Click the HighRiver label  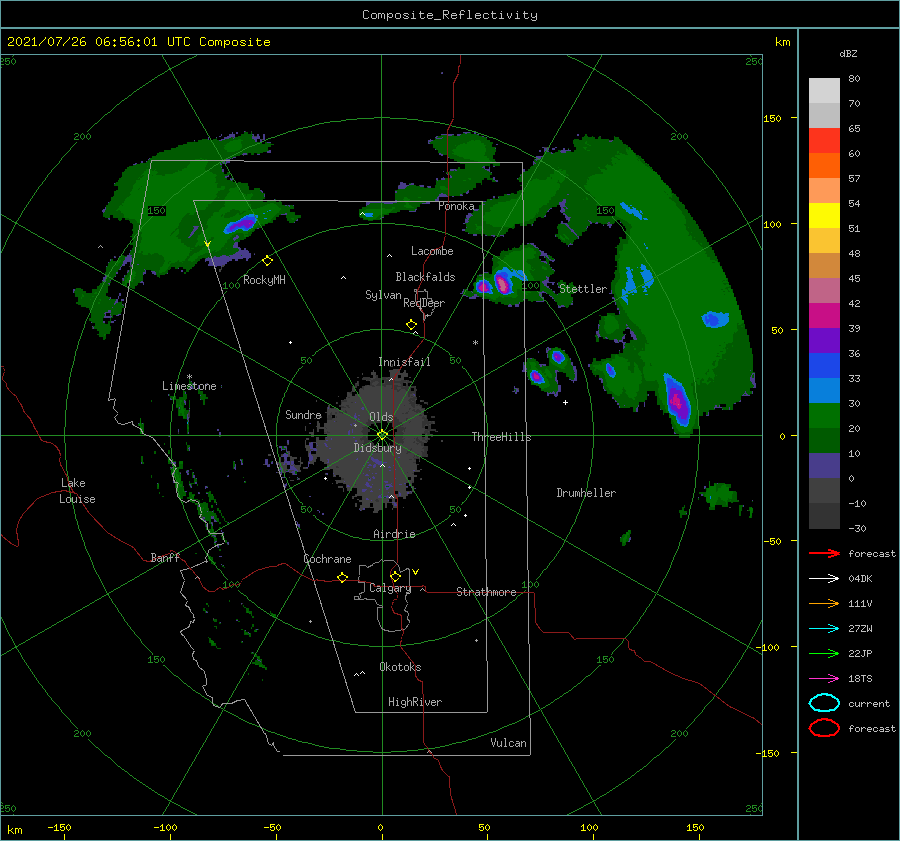pyautogui.click(x=415, y=702)
